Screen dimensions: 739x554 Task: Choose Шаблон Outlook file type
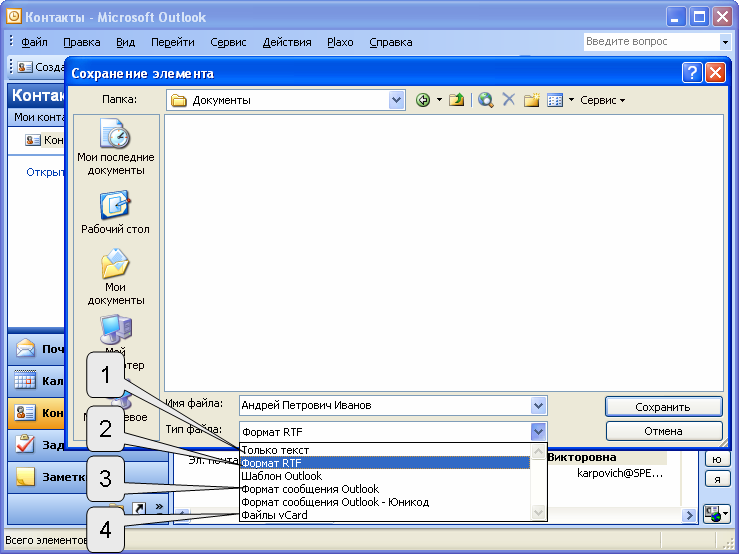(385, 476)
